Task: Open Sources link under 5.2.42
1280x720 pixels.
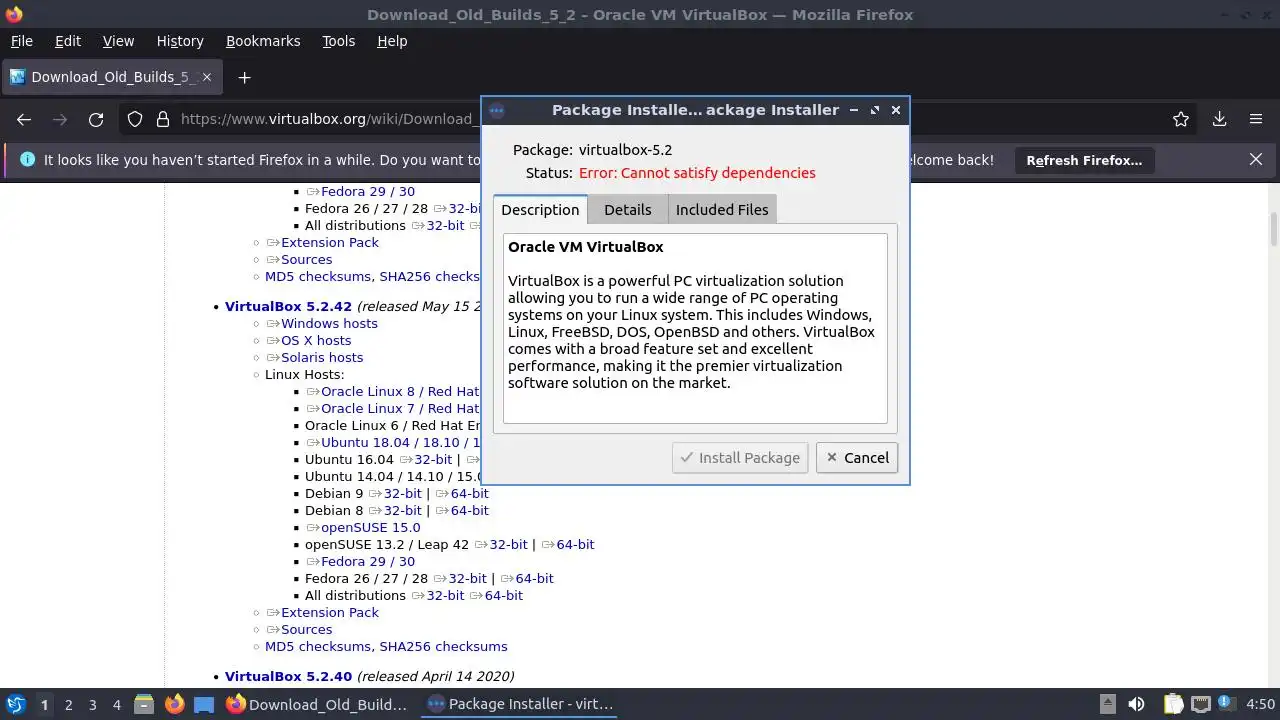Action: point(306,629)
